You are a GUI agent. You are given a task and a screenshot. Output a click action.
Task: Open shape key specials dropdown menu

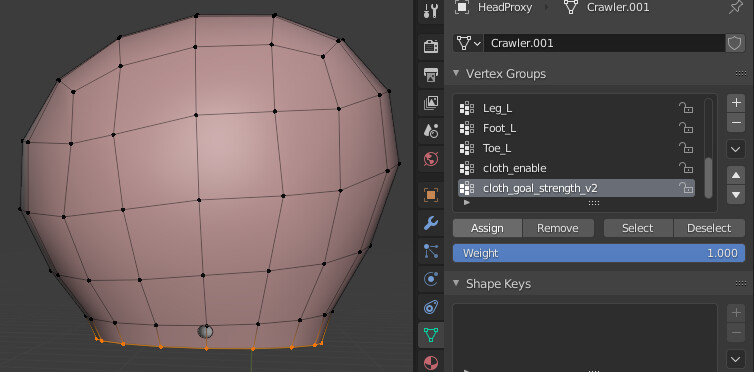click(x=736, y=359)
